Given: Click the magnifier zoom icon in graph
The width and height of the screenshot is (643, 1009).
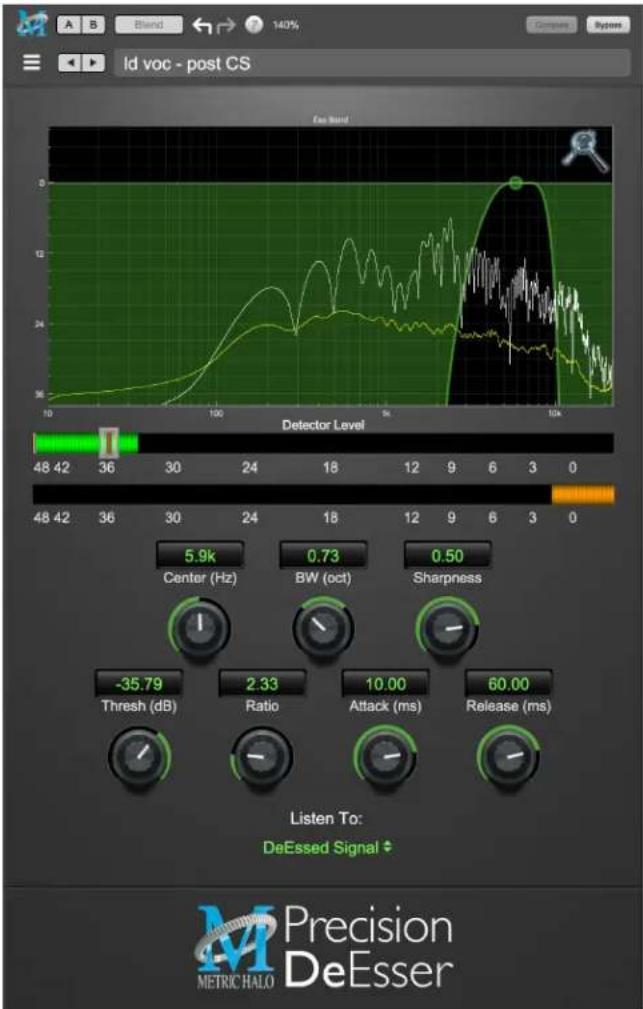Looking at the screenshot, I should click(x=585, y=151).
